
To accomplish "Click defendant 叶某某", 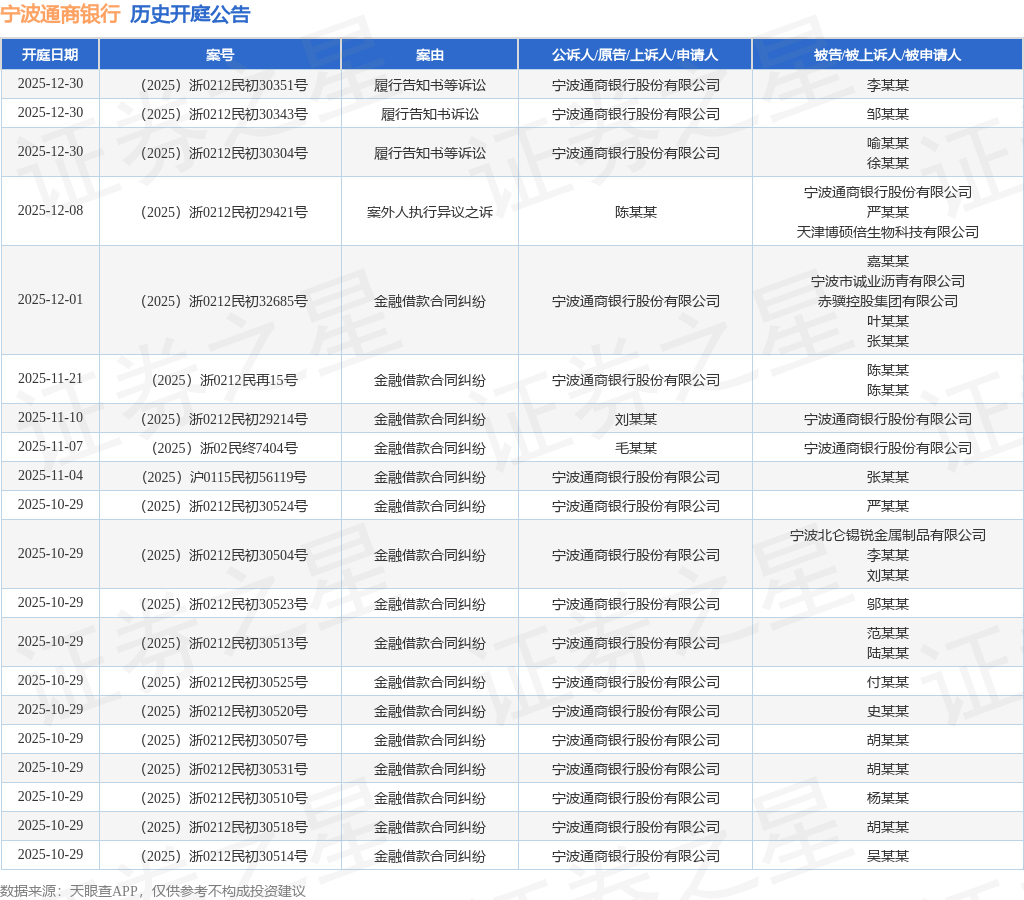I will point(888,321).
